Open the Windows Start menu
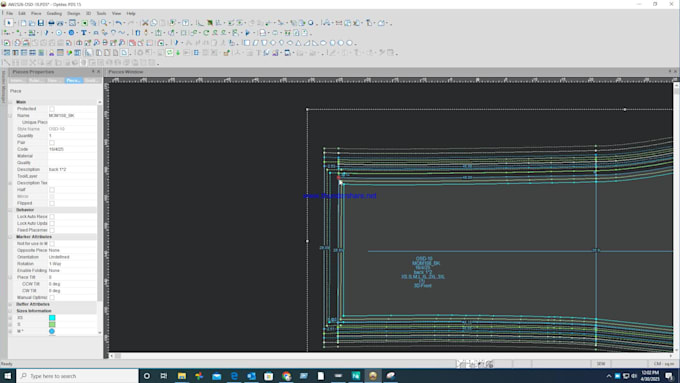Screen dimensions: 680x383 coord(7,376)
